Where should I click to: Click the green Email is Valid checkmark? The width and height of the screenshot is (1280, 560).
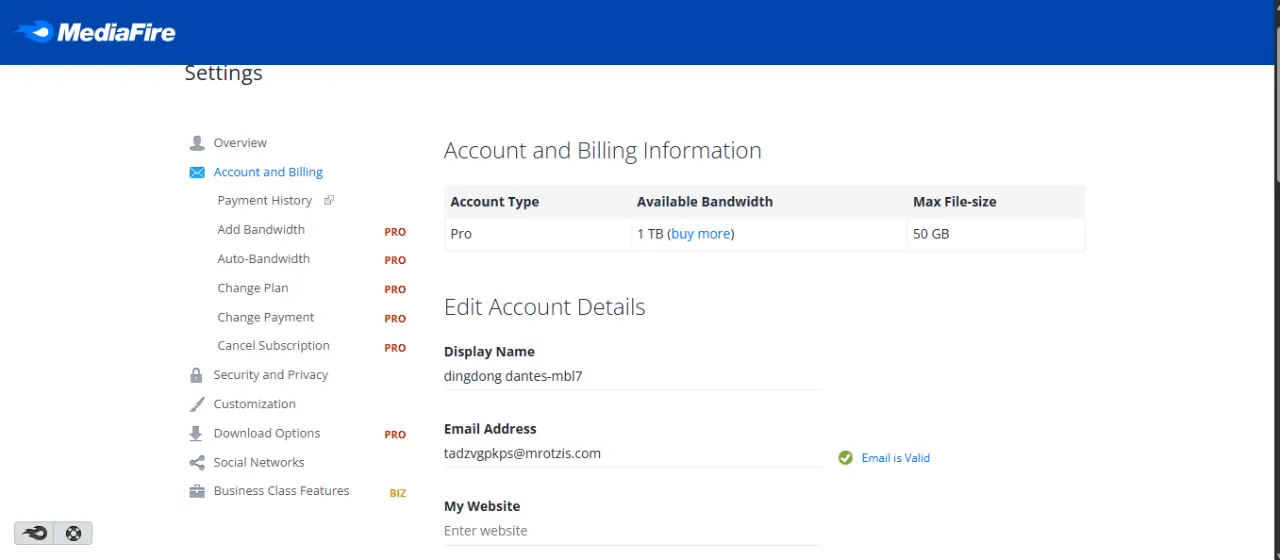(845, 458)
